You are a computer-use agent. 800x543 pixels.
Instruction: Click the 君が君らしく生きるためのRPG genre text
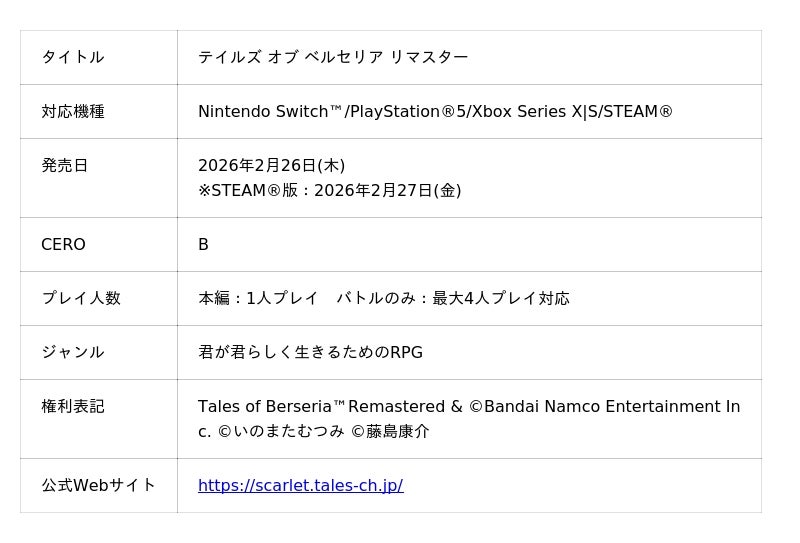click(x=310, y=352)
